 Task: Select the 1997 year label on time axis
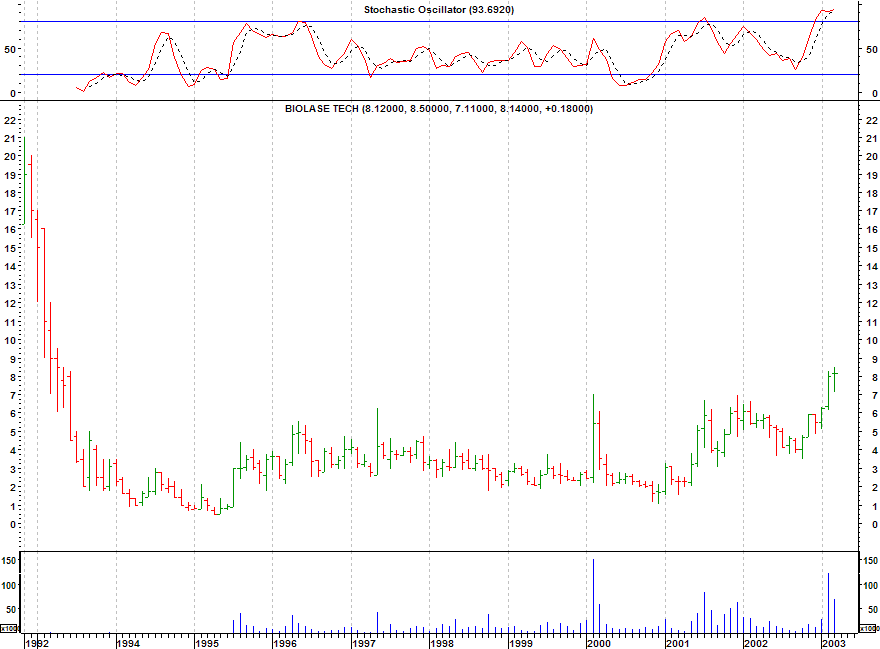click(363, 643)
